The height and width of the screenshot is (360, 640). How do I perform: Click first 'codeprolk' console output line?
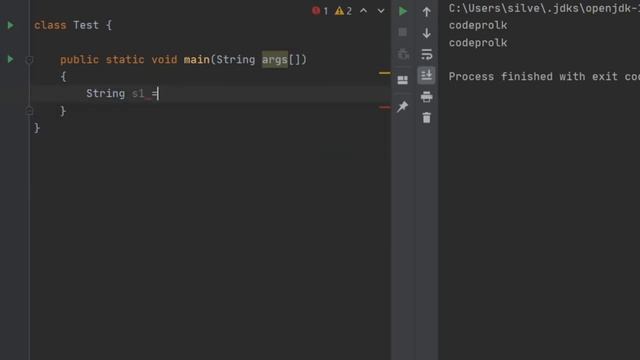click(x=478, y=25)
